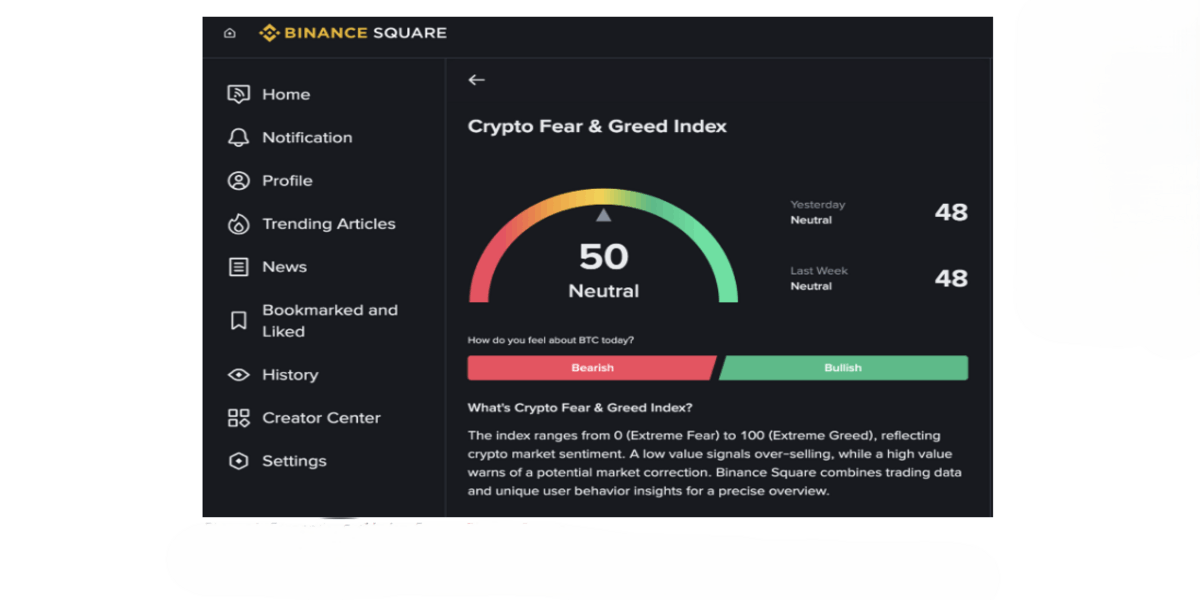Click the Settings hexagon icon
Screen dimensions: 1200x600
click(x=238, y=461)
